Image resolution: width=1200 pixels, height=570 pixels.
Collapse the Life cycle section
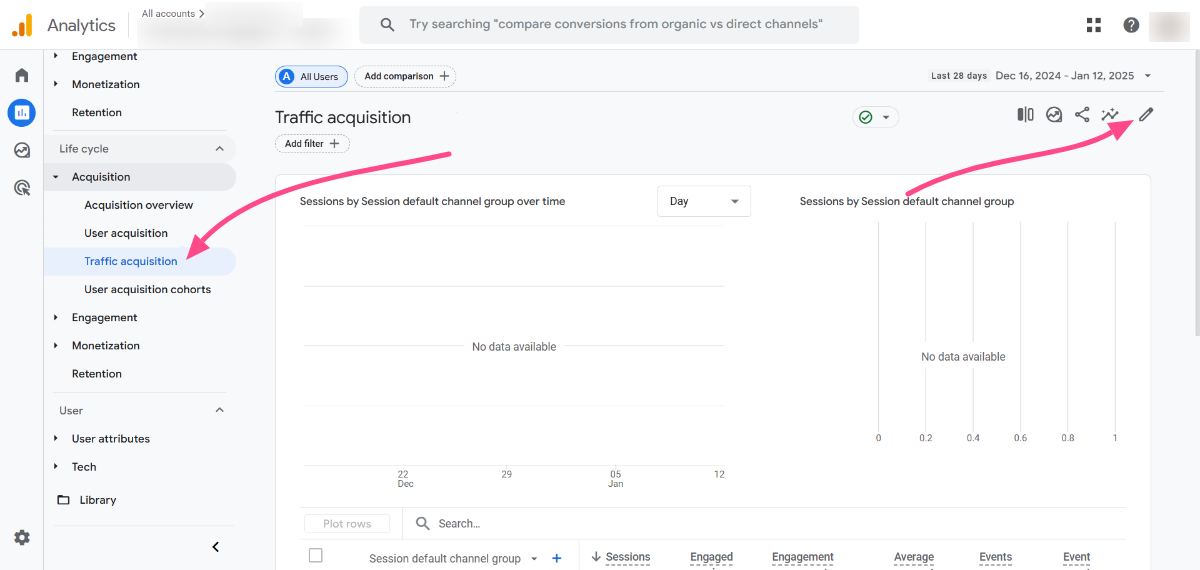[220, 149]
